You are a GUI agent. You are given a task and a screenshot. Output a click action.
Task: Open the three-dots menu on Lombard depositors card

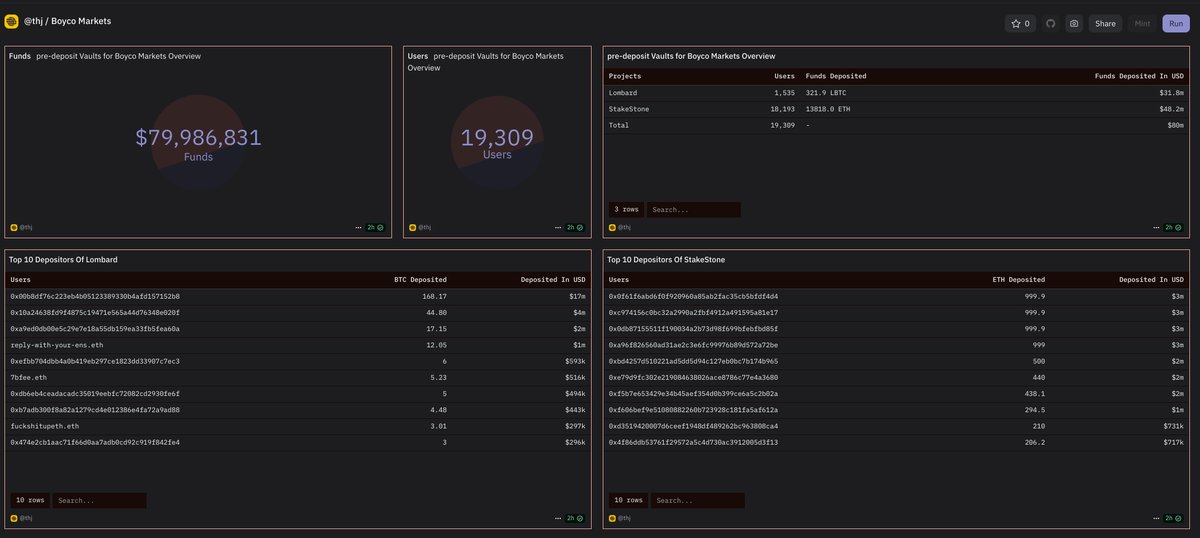[x=558, y=518]
